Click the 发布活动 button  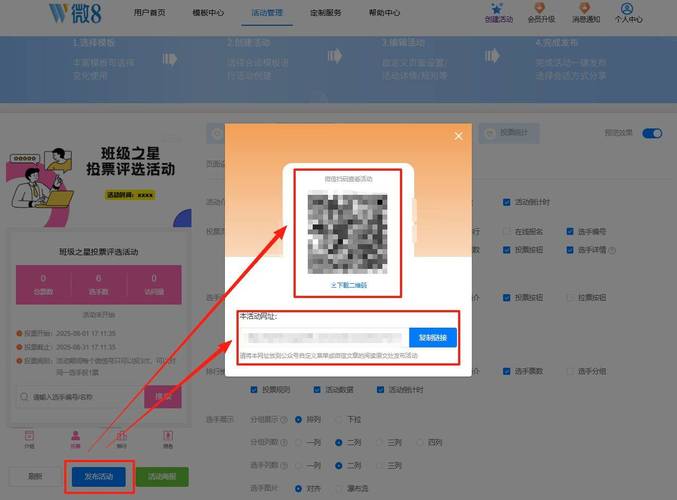(x=99, y=477)
